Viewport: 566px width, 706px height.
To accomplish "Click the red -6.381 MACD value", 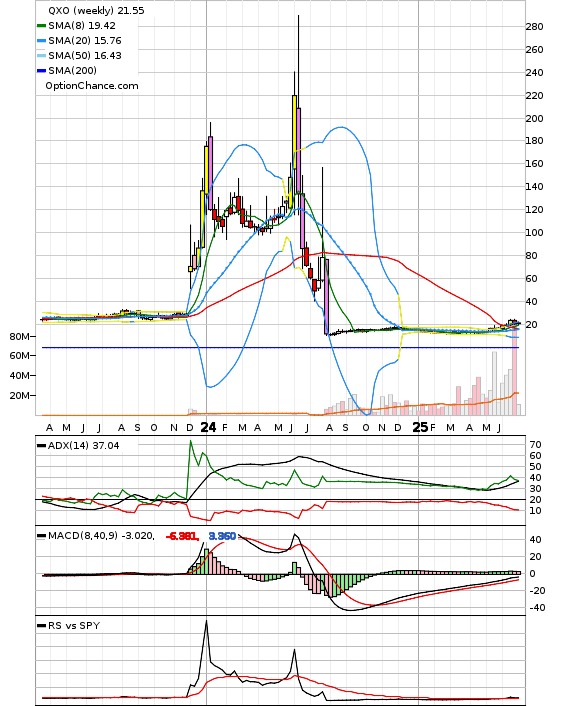I will point(181,536).
